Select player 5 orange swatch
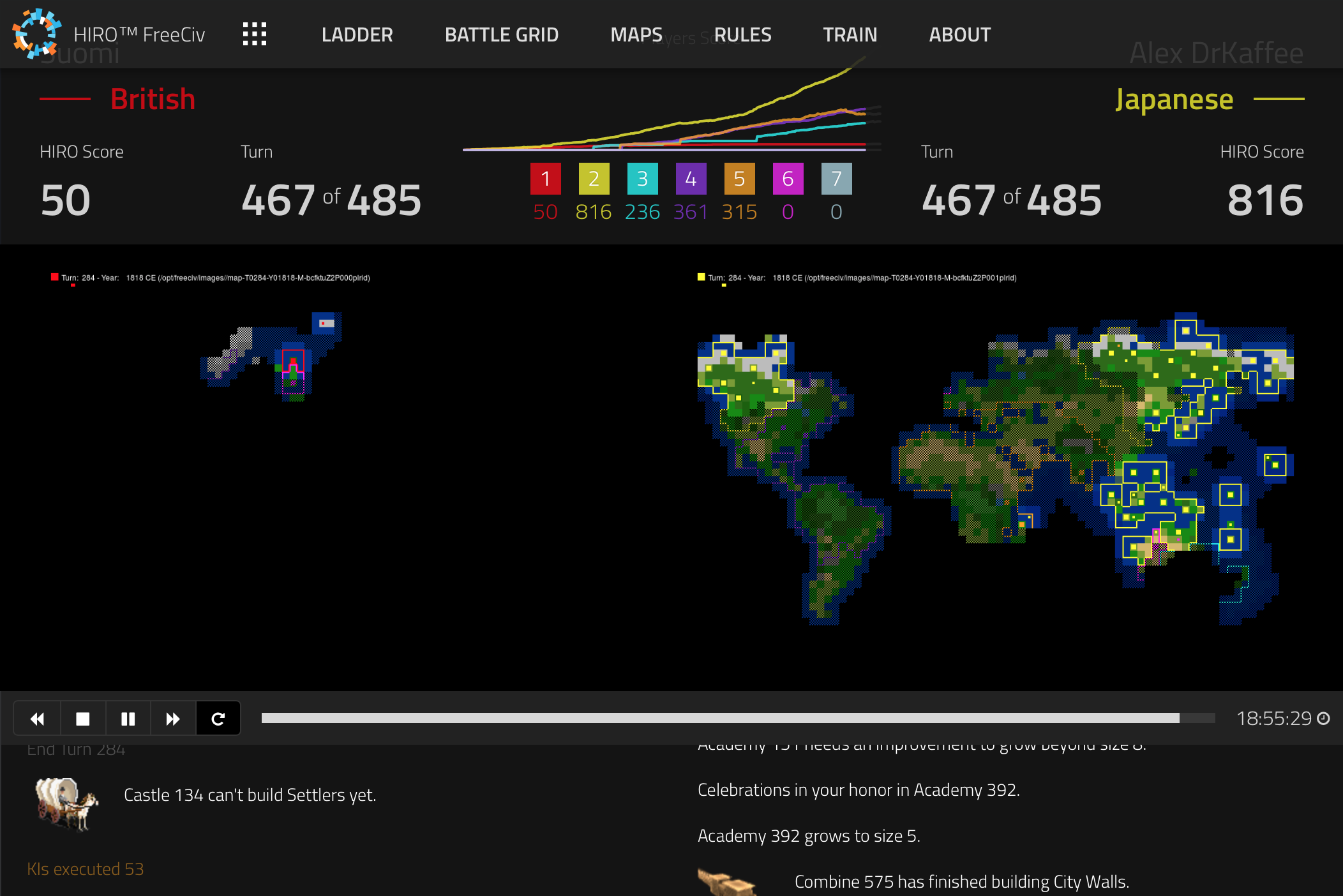Screen dimensions: 1343x896 click(739, 179)
